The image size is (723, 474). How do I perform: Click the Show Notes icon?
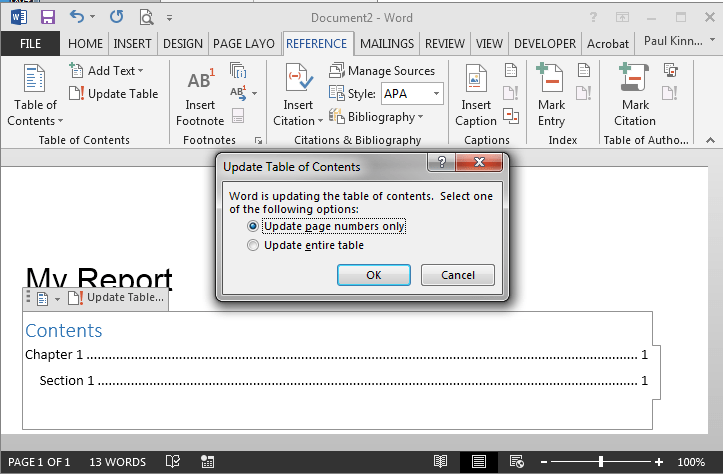click(238, 115)
